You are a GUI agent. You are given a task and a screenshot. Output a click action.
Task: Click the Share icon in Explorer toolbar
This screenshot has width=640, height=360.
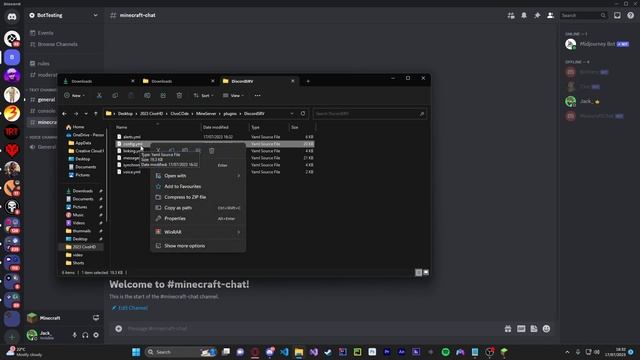(163, 96)
